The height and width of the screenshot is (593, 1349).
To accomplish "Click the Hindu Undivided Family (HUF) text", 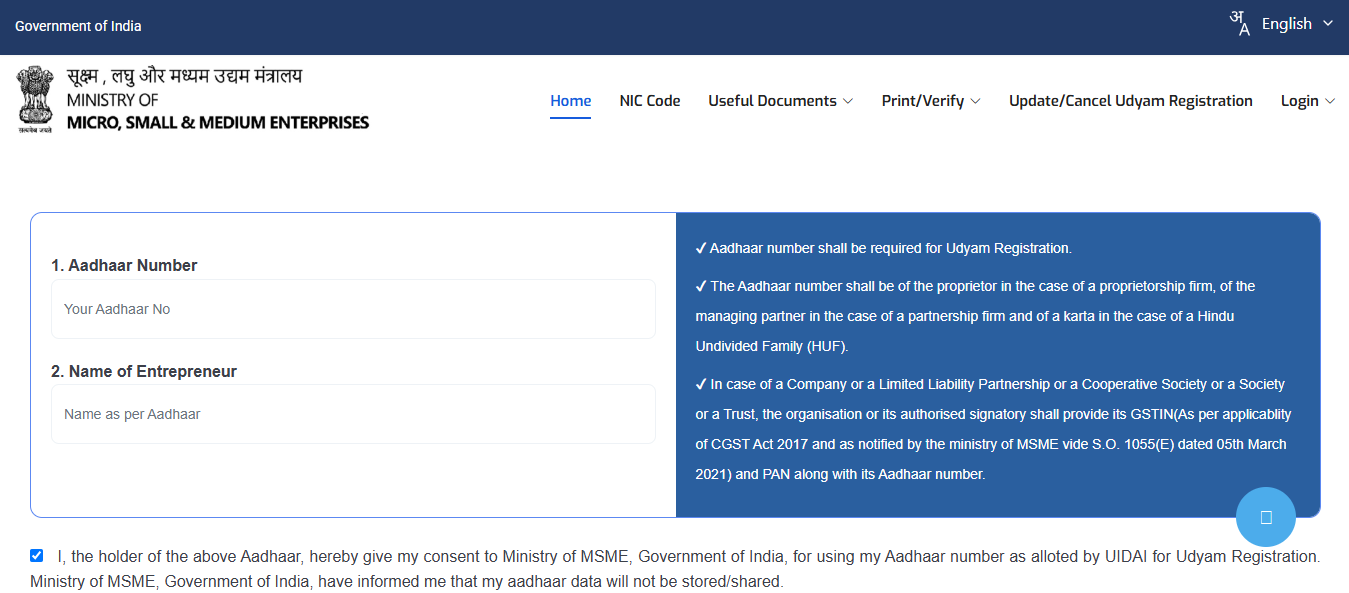I will pyautogui.click(x=771, y=346).
